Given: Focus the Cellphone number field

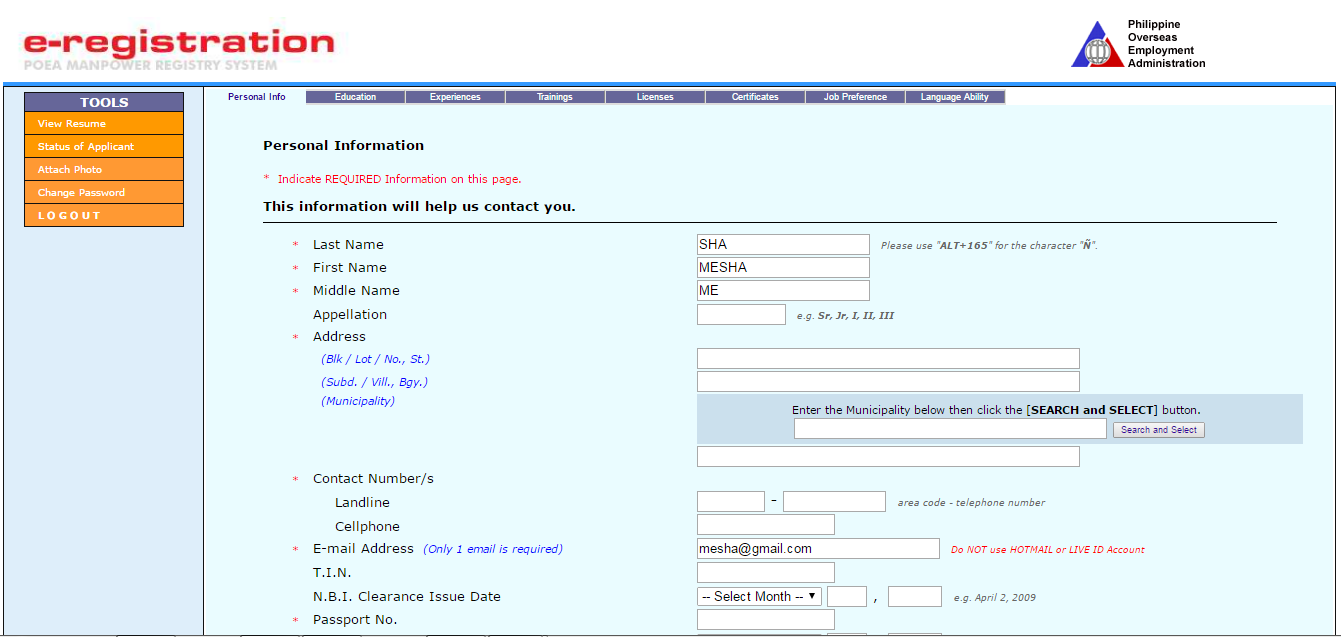Looking at the screenshot, I should point(764,524).
